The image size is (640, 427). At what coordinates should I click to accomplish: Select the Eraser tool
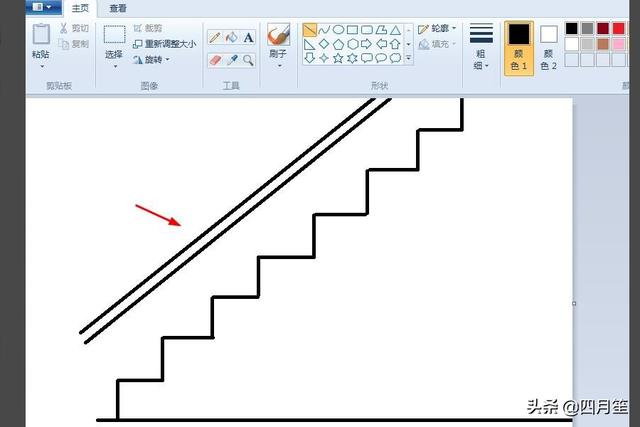(215, 60)
